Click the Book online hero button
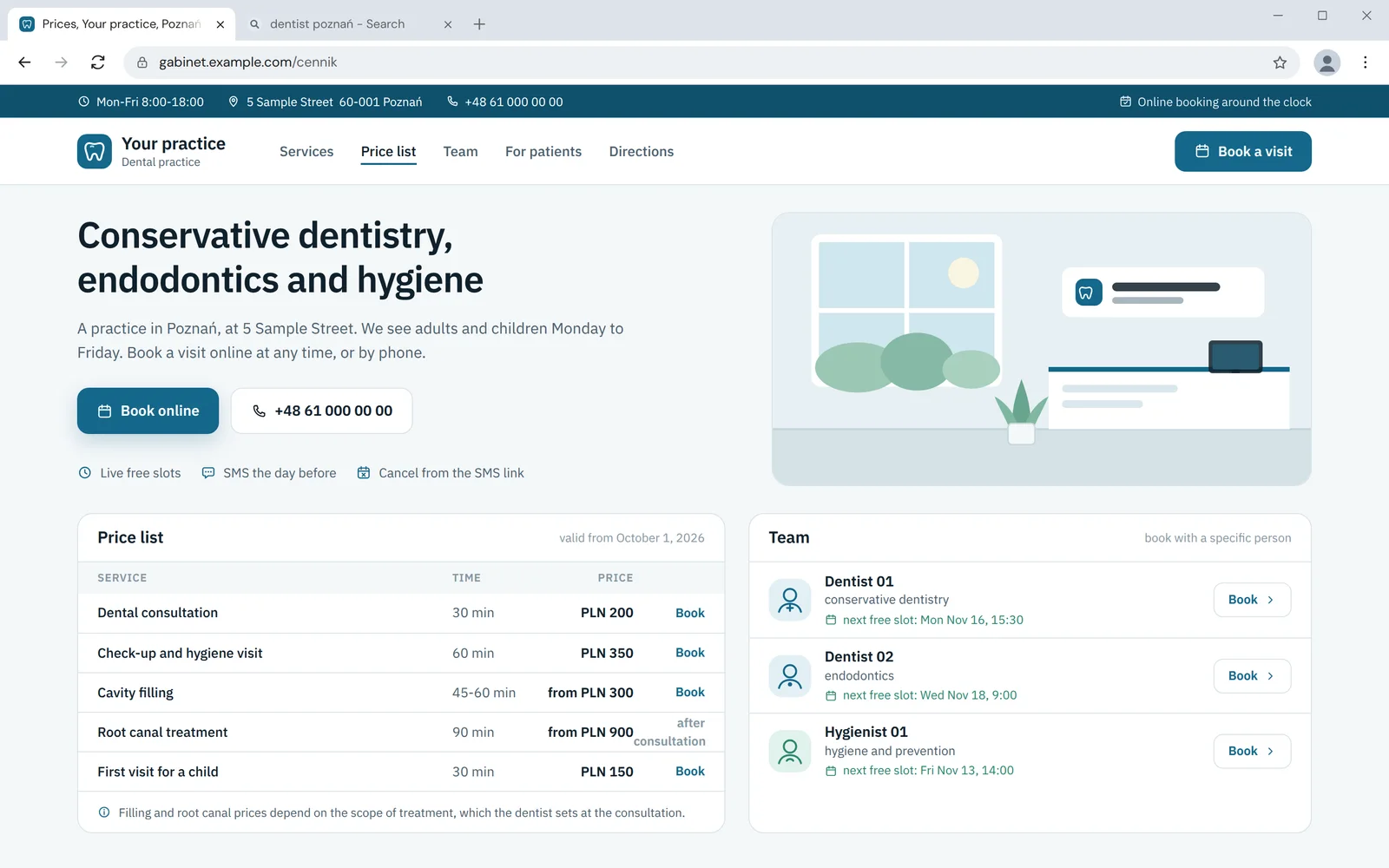 pos(148,411)
